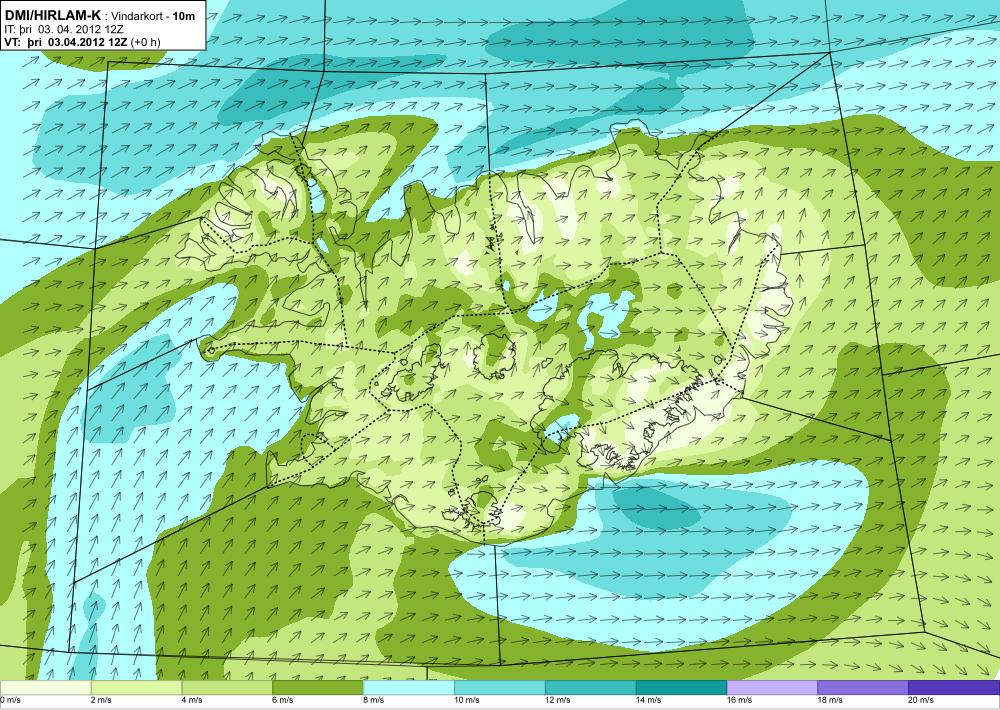Click the "4 m/s" legend label
Viewport: 1000px width, 710px height.
(192, 700)
